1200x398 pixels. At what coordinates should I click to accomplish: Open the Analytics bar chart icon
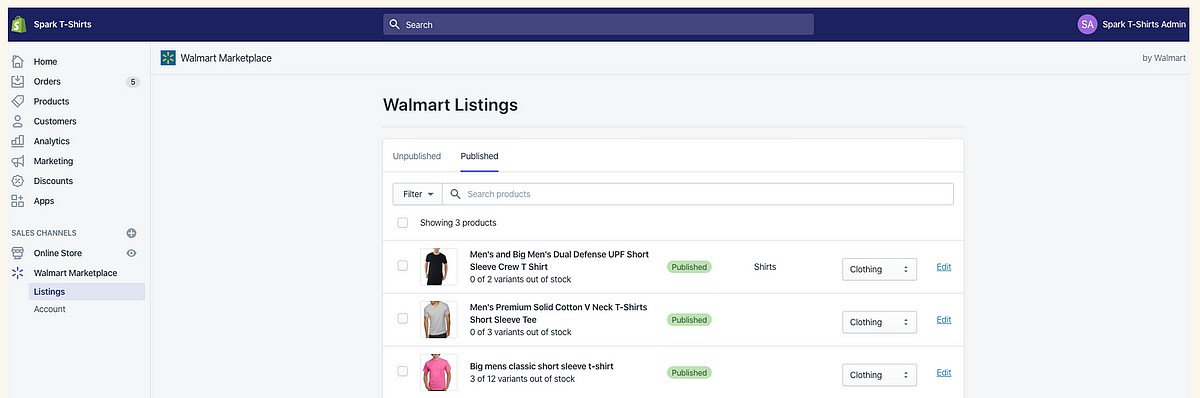coord(17,141)
